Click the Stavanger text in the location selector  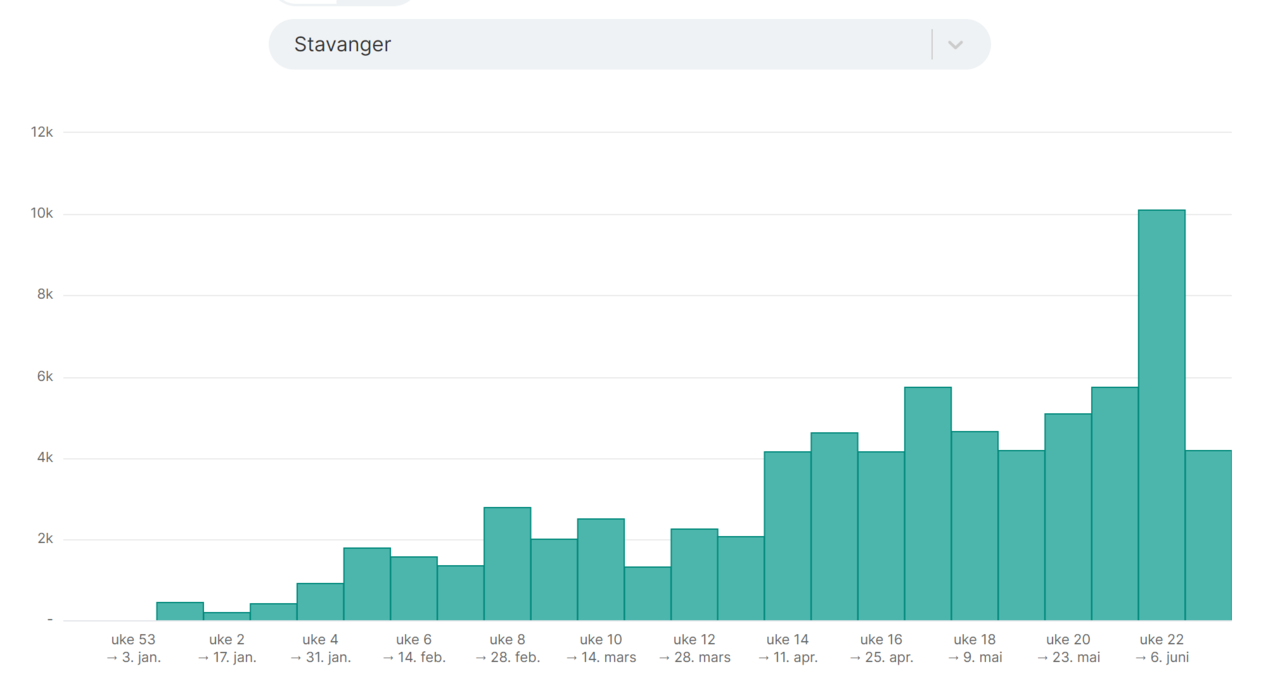(x=343, y=45)
